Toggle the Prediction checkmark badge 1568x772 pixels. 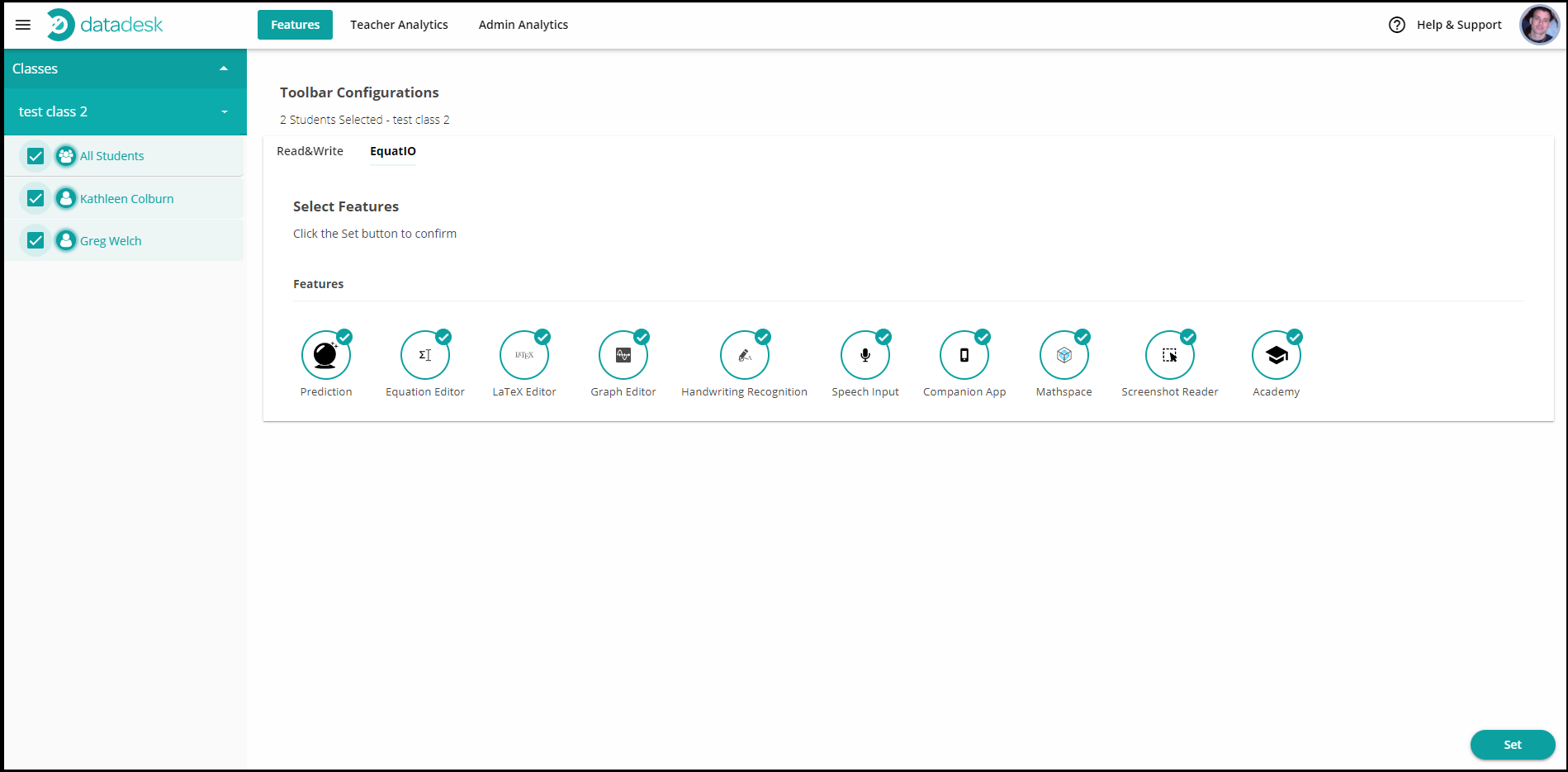pos(344,337)
